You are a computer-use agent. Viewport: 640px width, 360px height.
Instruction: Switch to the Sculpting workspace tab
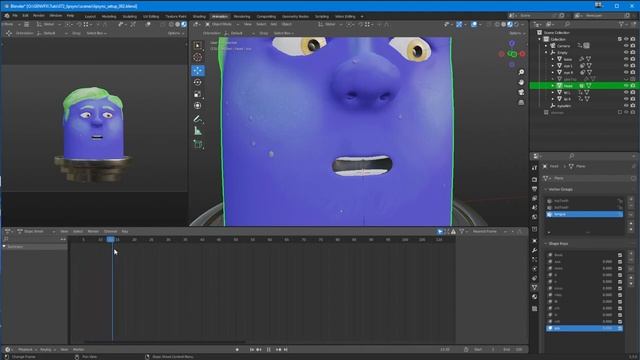pyautogui.click(x=129, y=17)
